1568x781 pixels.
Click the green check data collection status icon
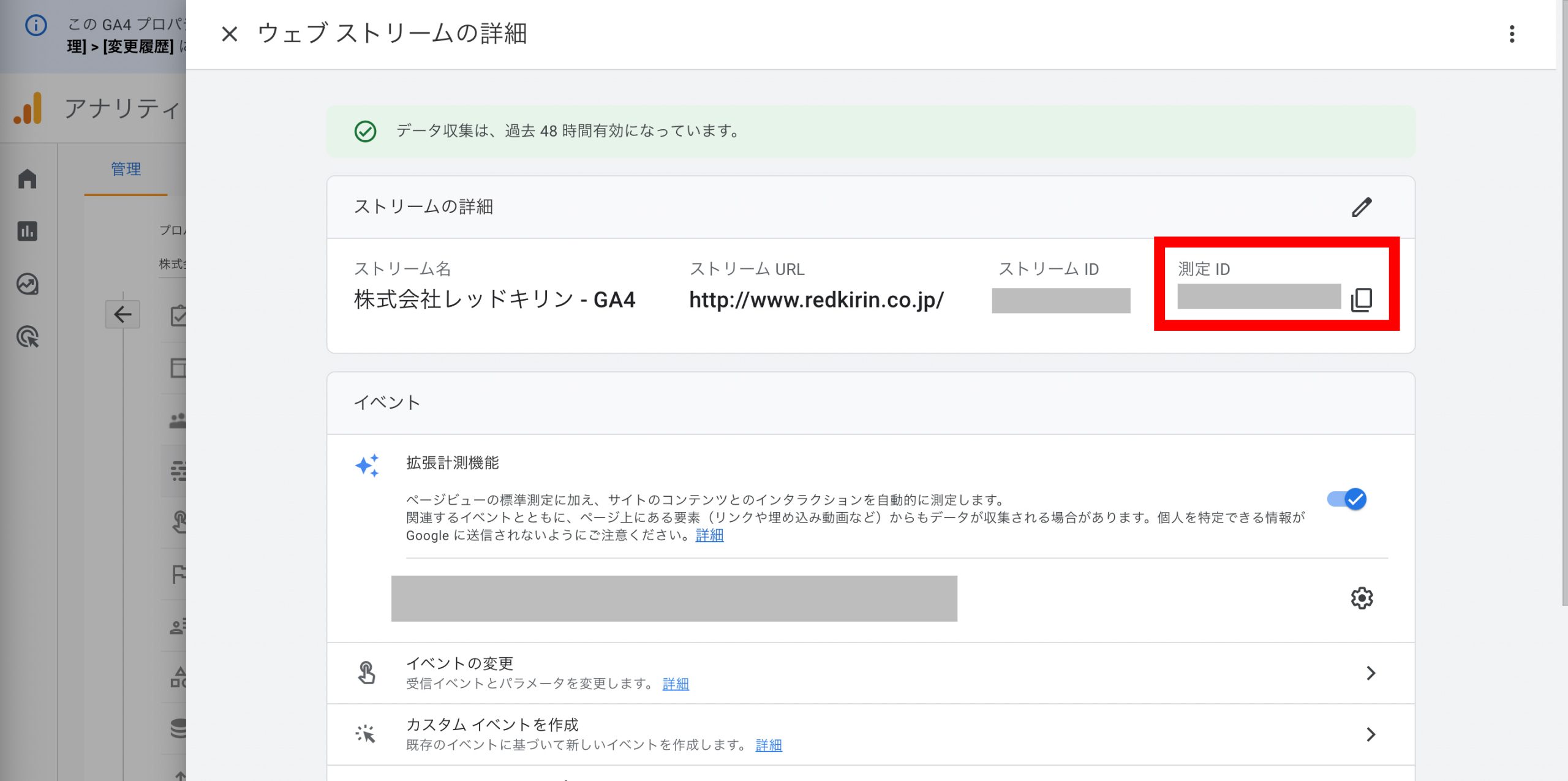coord(366,131)
